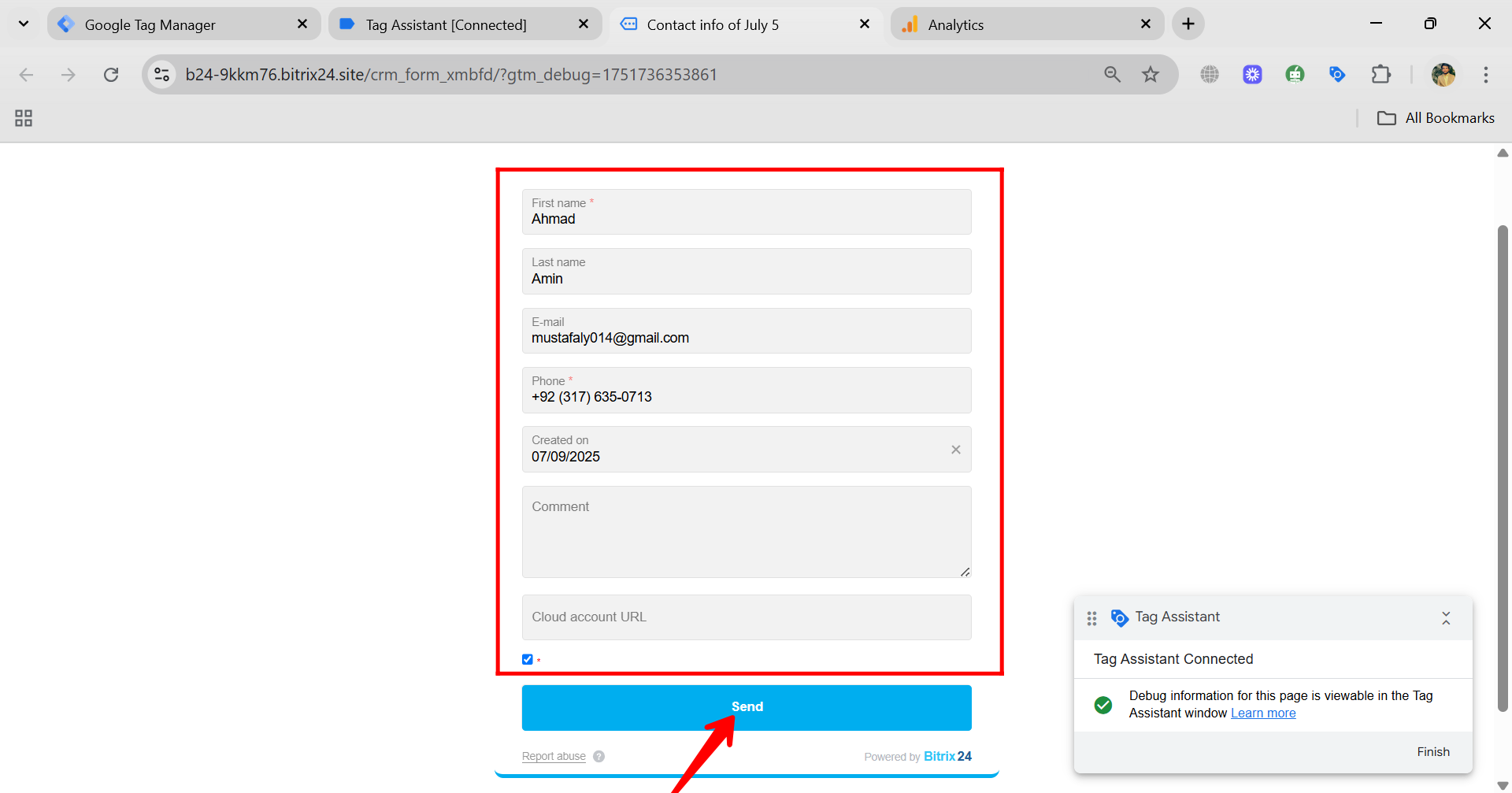Open the Chrome three-dot menu

(x=1486, y=75)
